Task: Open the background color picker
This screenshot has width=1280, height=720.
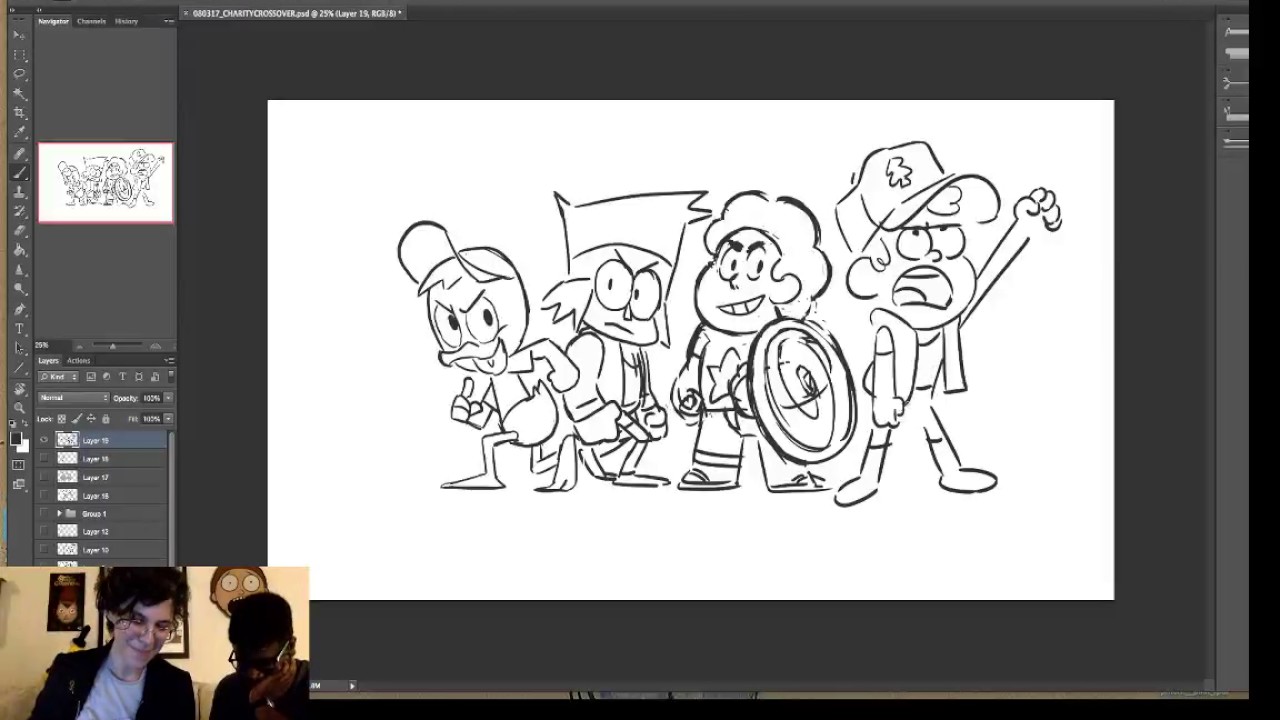Action: click(x=23, y=445)
